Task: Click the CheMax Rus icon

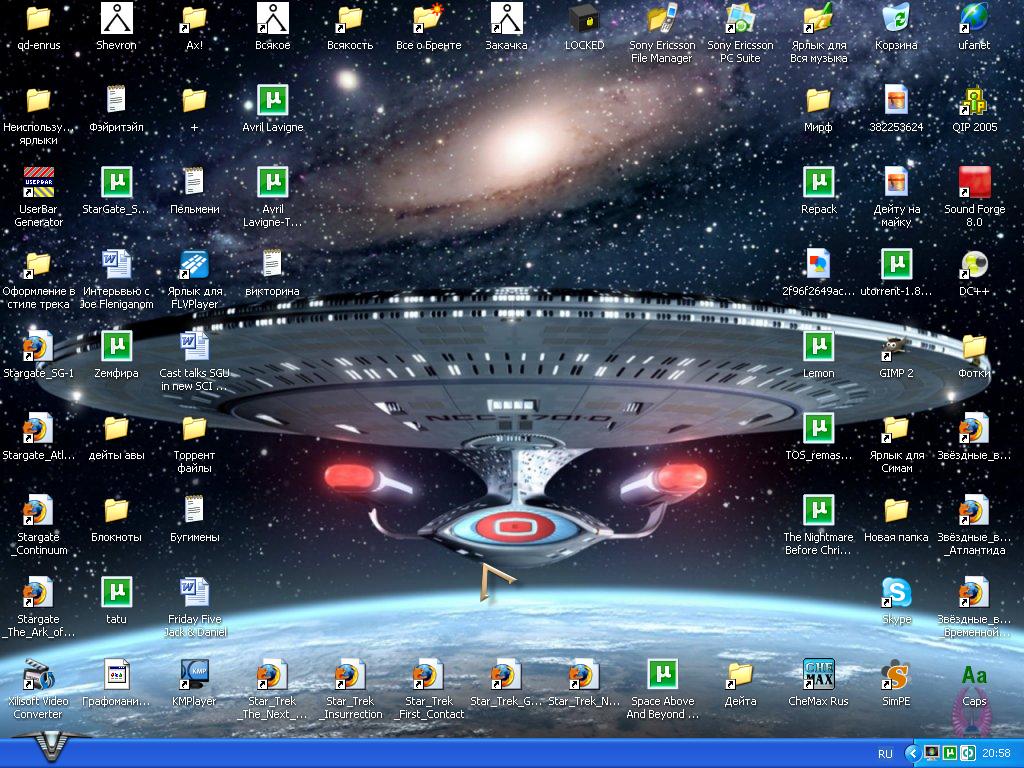Action: coord(818,675)
